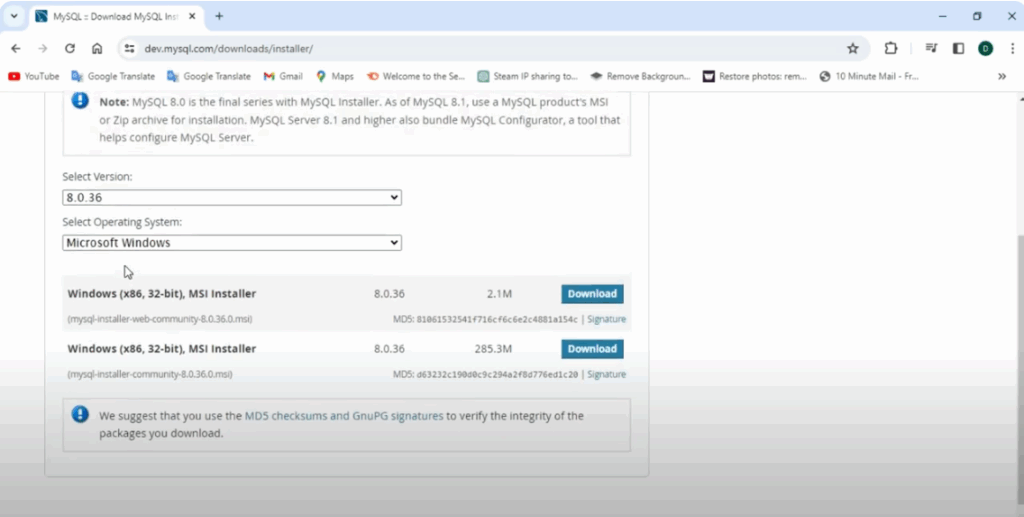Click the 'Select Operating System:' label

coord(122,222)
